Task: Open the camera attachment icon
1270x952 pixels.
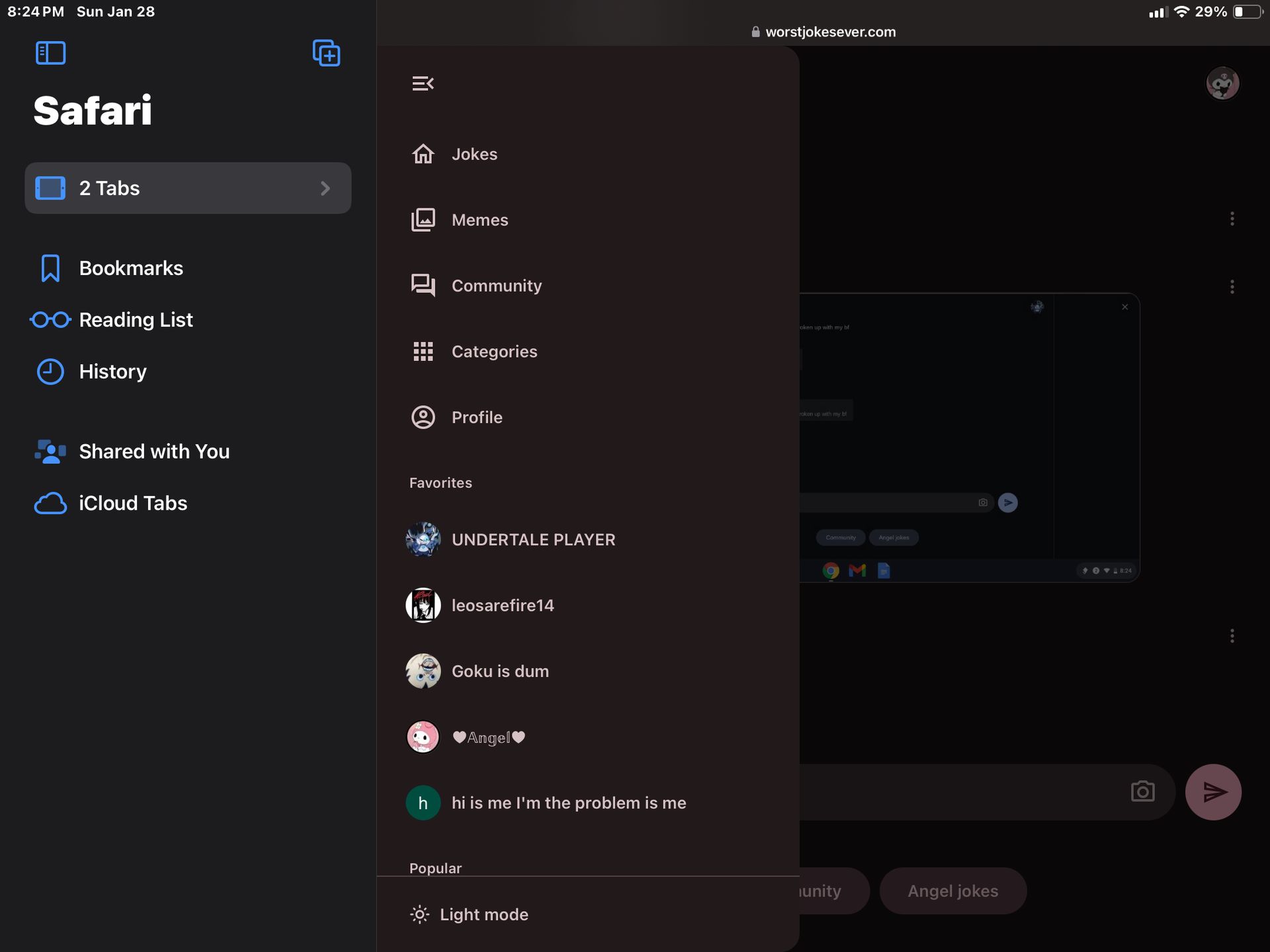Action: click(1142, 791)
